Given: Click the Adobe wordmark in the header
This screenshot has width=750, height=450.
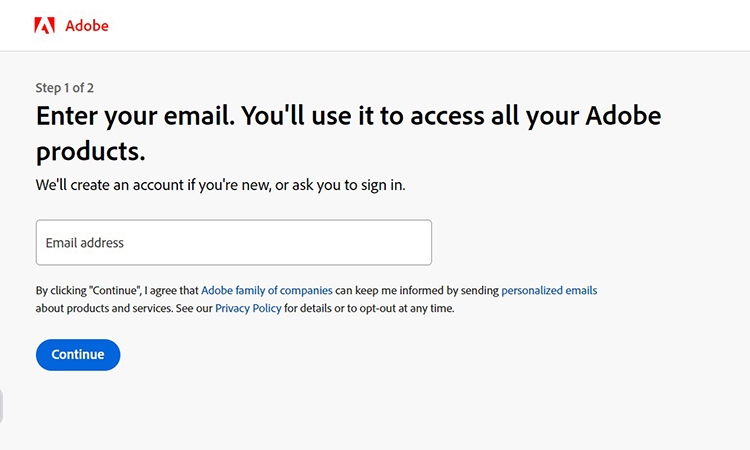Looking at the screenshot, I should coord(87,26).
